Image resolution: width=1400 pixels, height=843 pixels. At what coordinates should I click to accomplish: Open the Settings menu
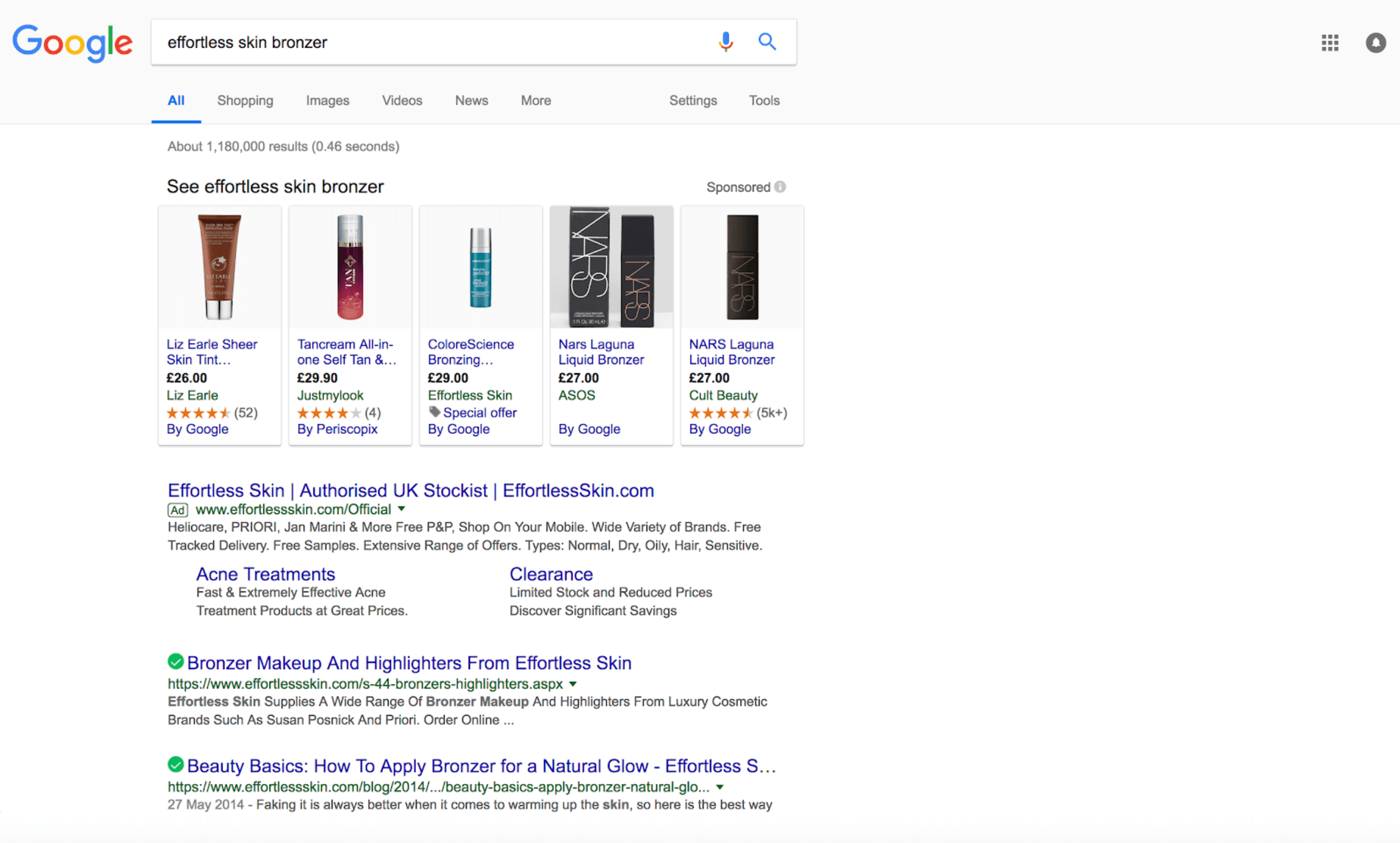click(x=693, y=100)
